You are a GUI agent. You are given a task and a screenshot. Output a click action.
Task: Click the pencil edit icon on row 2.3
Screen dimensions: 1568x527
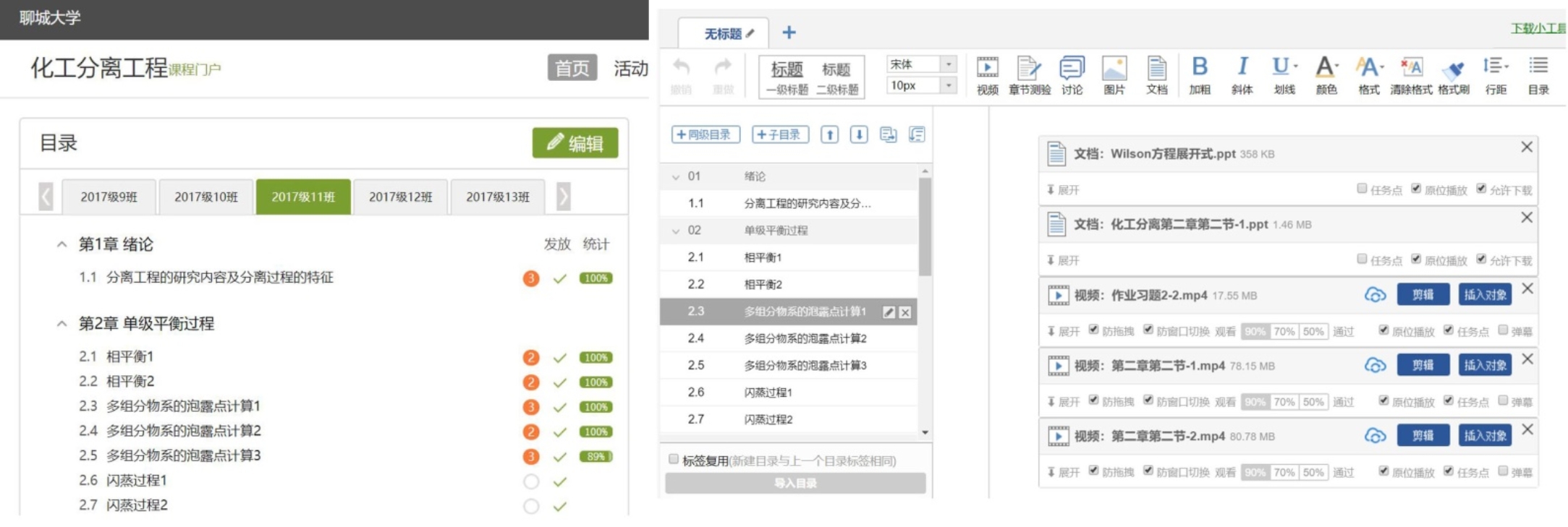(x=889, y=312)
